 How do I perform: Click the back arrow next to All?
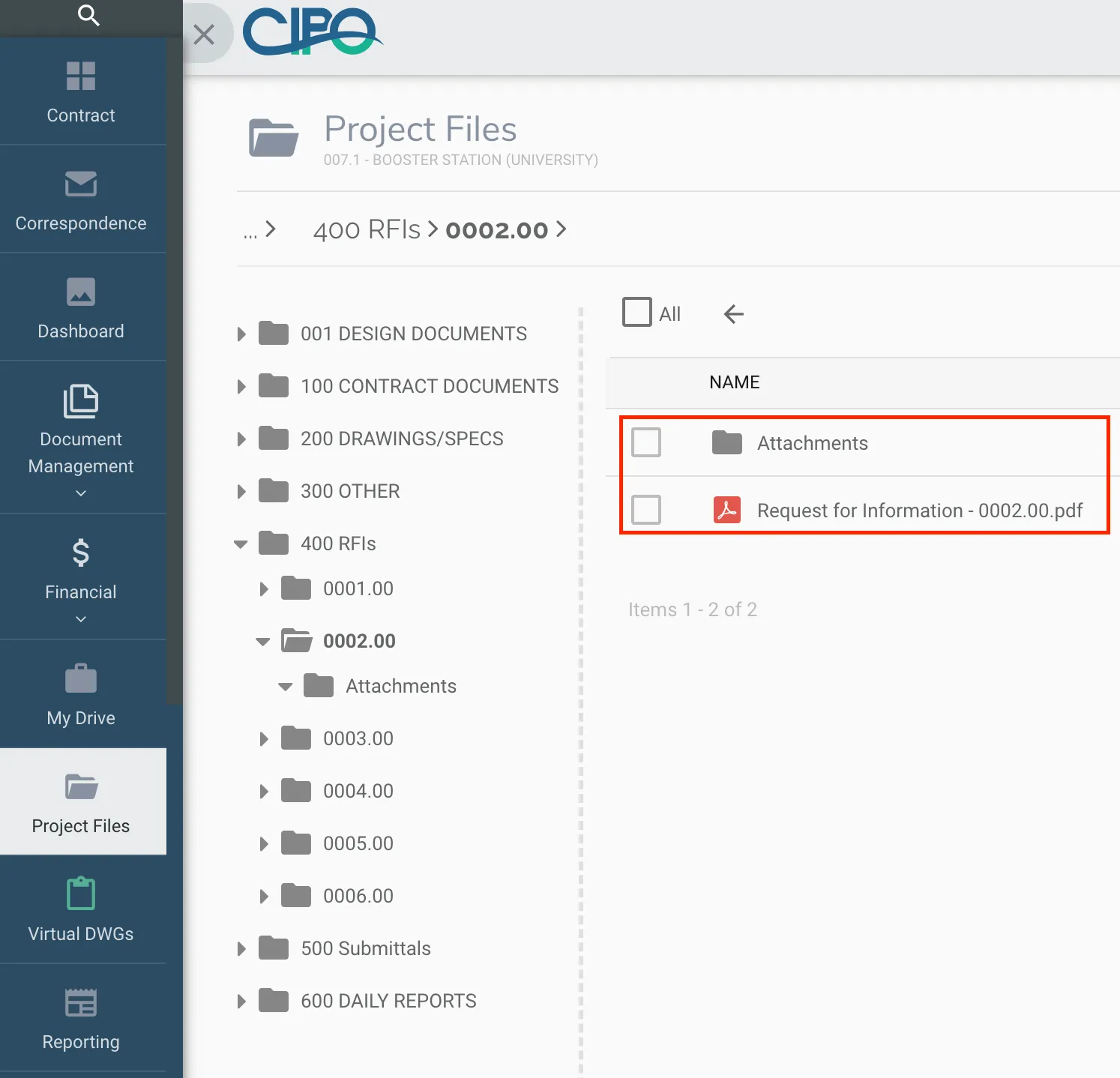coord(734,314)
